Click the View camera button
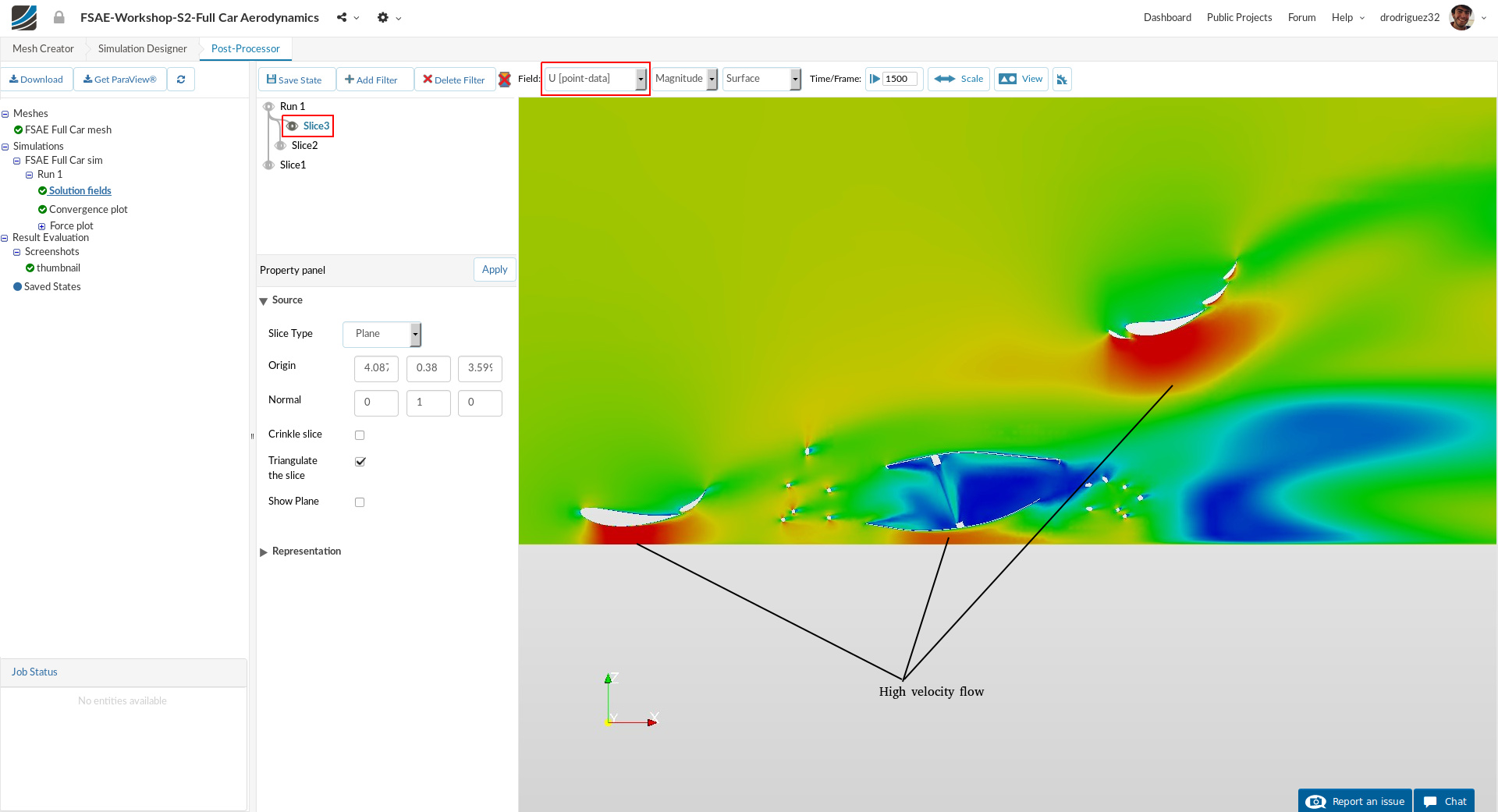 point(1021,79)
